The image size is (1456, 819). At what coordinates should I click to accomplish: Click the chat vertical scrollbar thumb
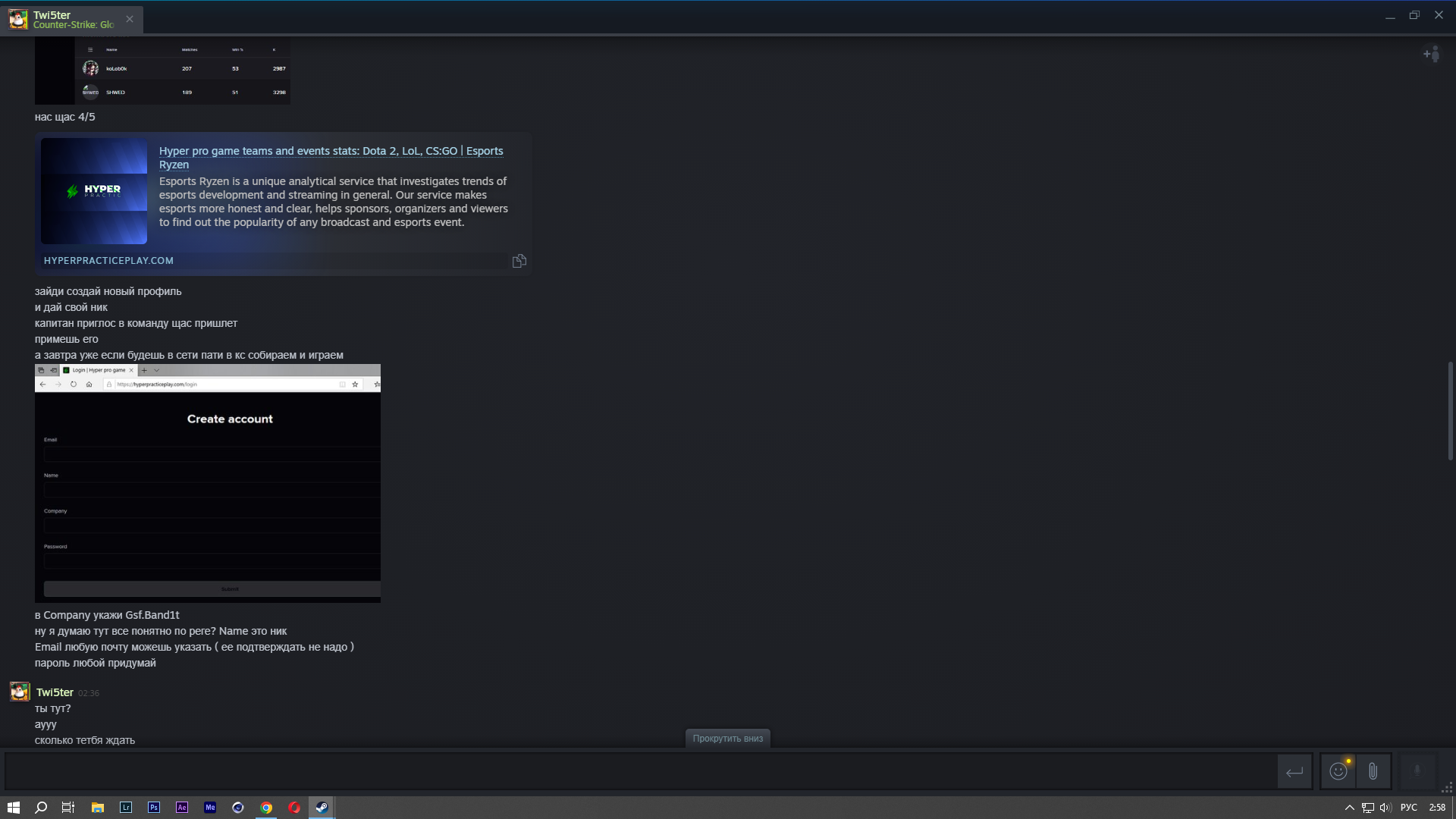pyautogui.click(x=1450, y=411)
